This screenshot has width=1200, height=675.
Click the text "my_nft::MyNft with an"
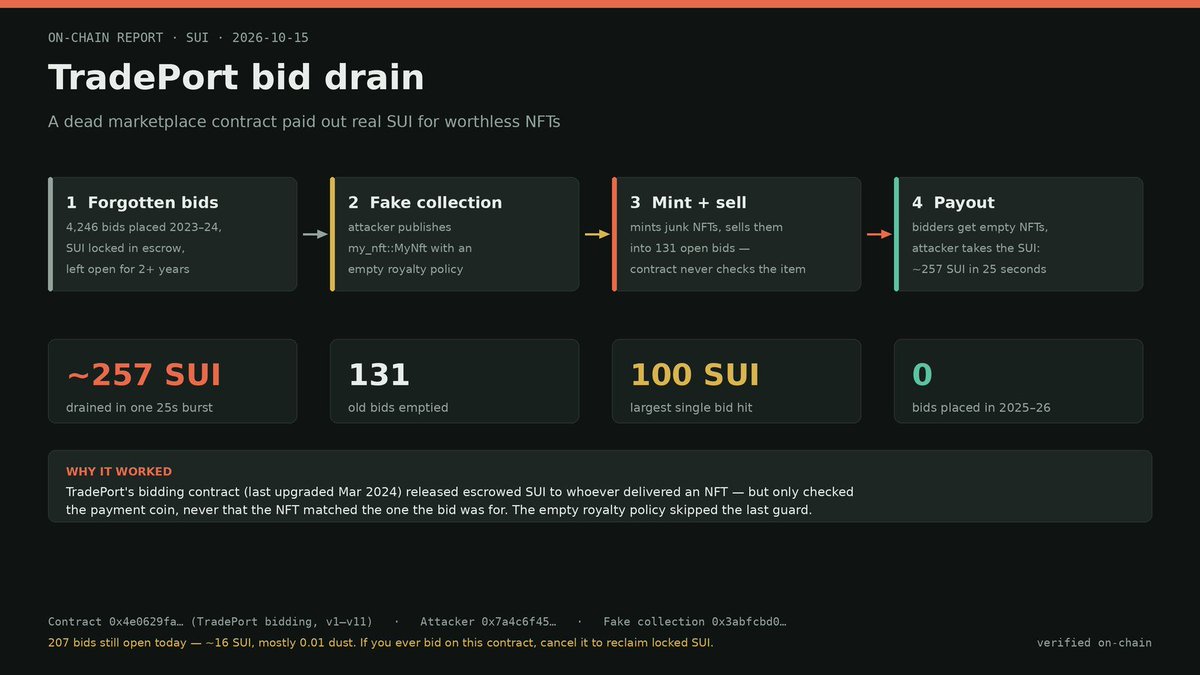coord(410,248)
